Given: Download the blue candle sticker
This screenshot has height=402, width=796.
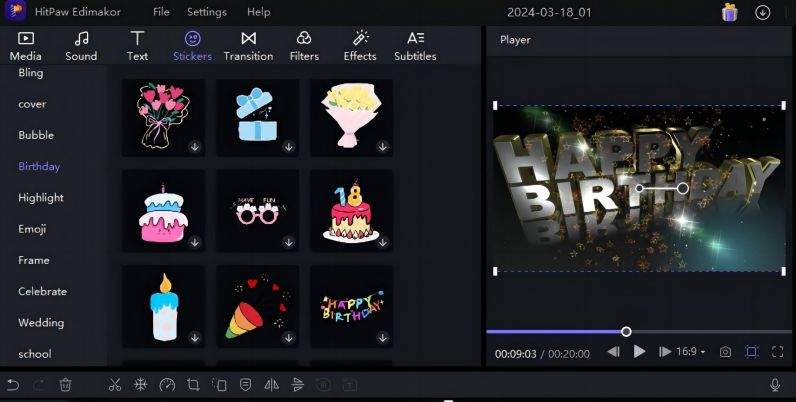Looking at the screenshot, I should tap(194, 337).
